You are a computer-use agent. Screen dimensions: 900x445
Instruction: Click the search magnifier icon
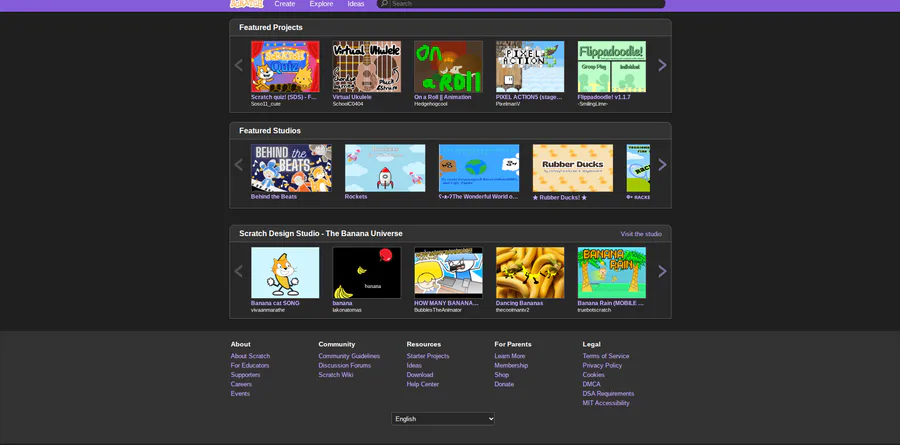pyautogui.click(x=384, y=3)
